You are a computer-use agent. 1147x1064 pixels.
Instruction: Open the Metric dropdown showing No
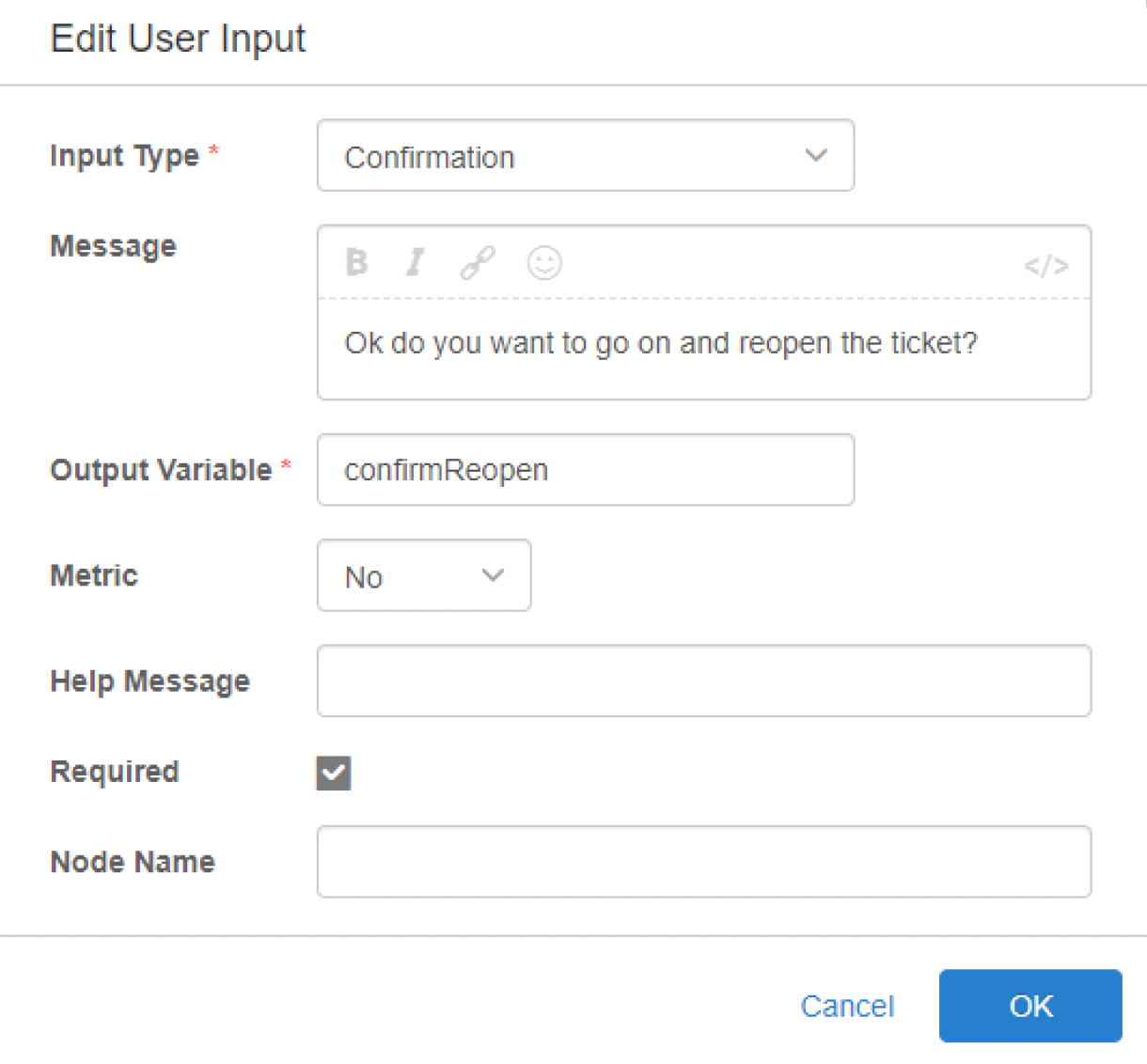424,575
